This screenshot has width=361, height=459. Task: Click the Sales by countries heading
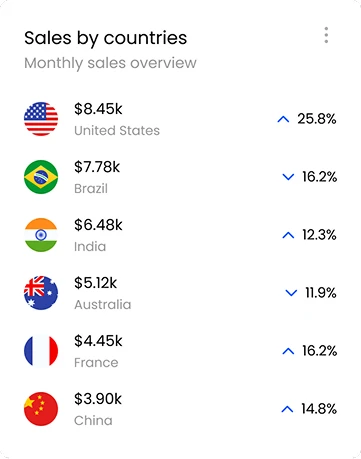point(105,38)
